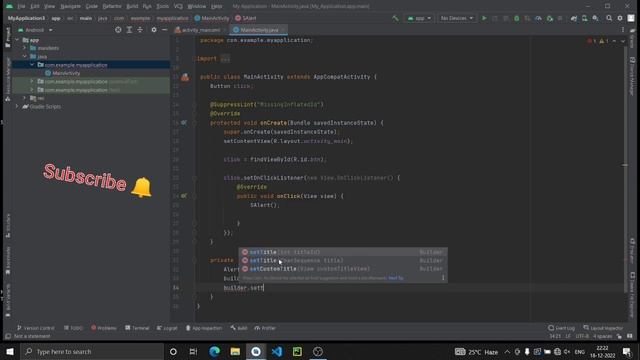Click Expand All icon in Project panel header
The width and height of the screenshot is (640, 360).
click(129, 30)
